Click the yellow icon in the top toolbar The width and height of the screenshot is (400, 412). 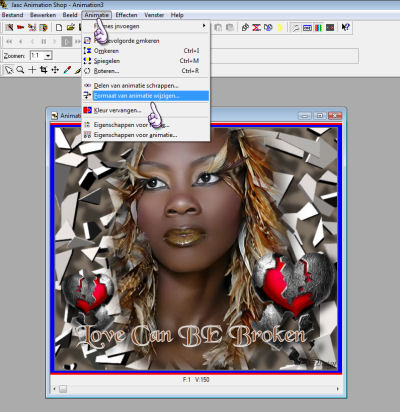279,27
